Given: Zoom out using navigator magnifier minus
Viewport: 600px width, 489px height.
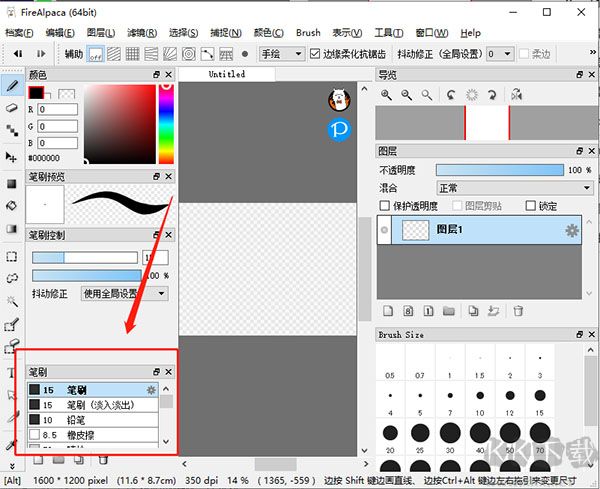Looking at the screenshot, I should click(x=406, y=95).
